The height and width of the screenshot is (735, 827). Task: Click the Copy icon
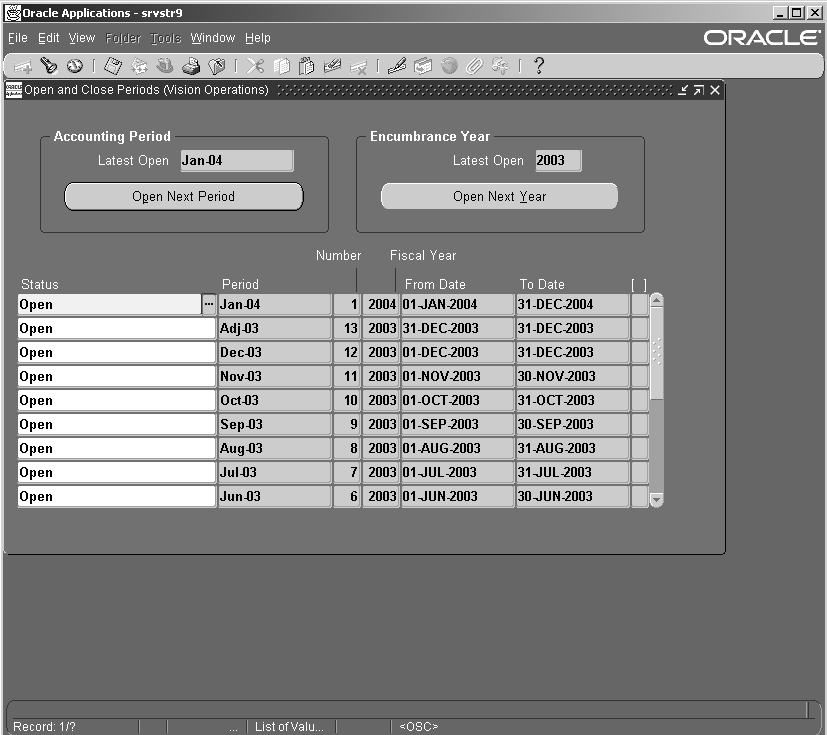point(281,66)
